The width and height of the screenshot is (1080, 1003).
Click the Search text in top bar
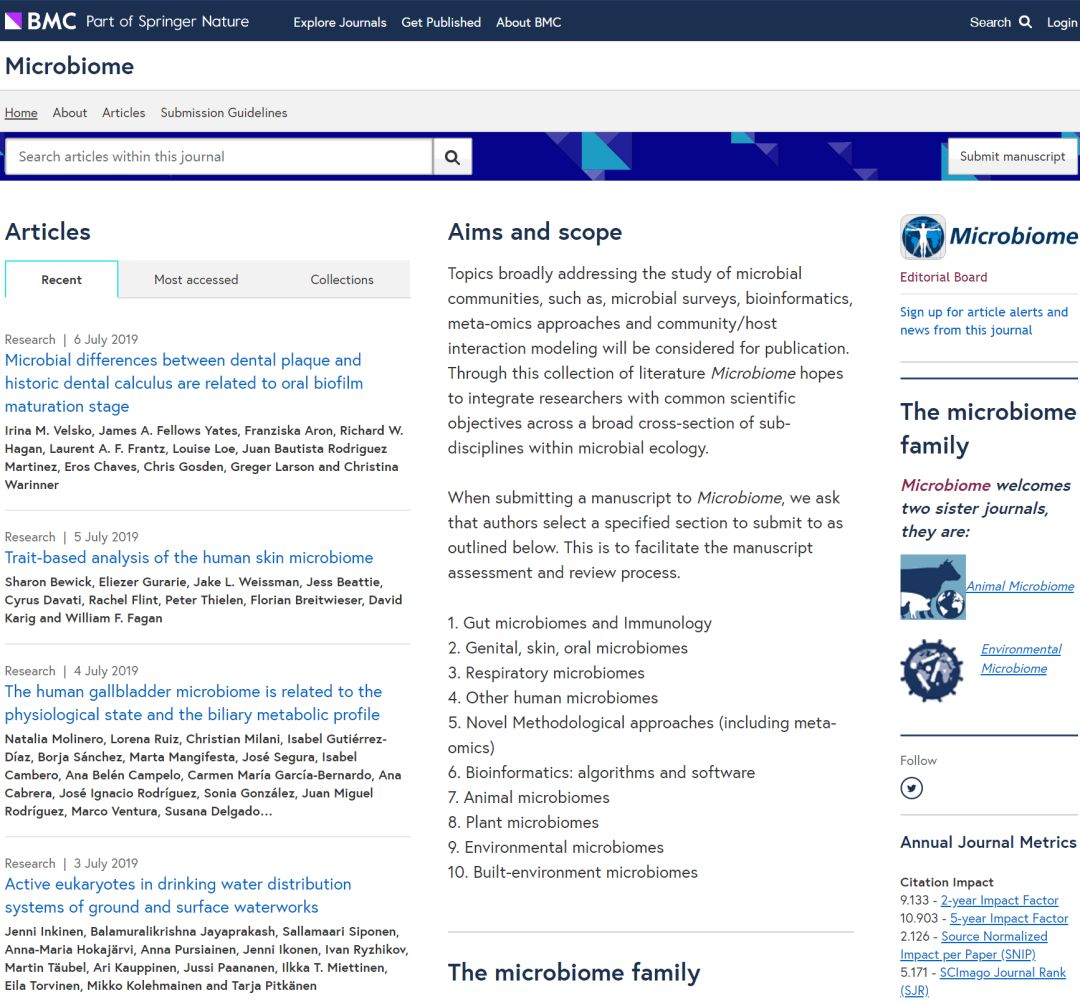[x=990, y=22]
